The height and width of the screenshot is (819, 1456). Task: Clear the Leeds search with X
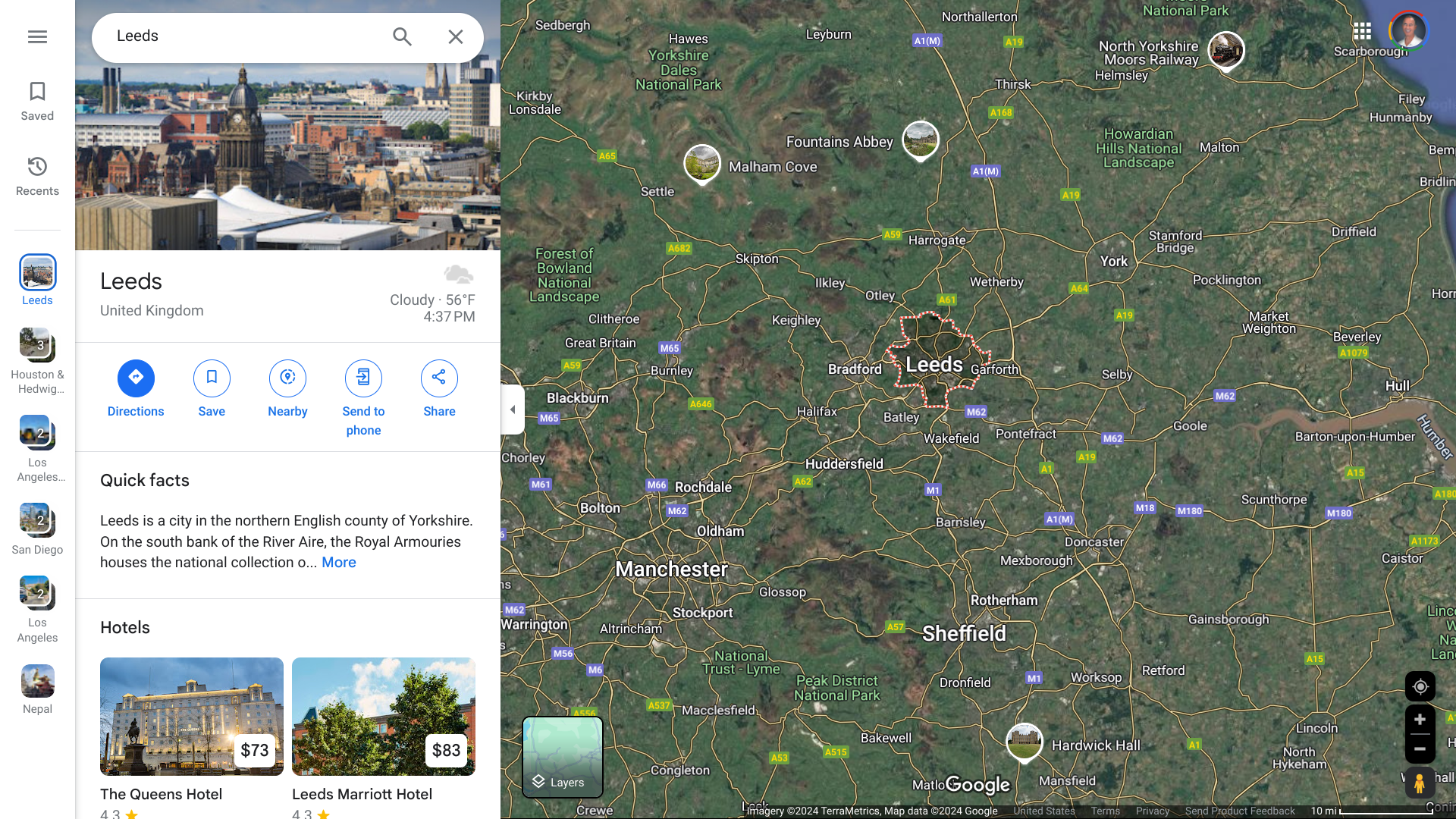pos(455,36)
